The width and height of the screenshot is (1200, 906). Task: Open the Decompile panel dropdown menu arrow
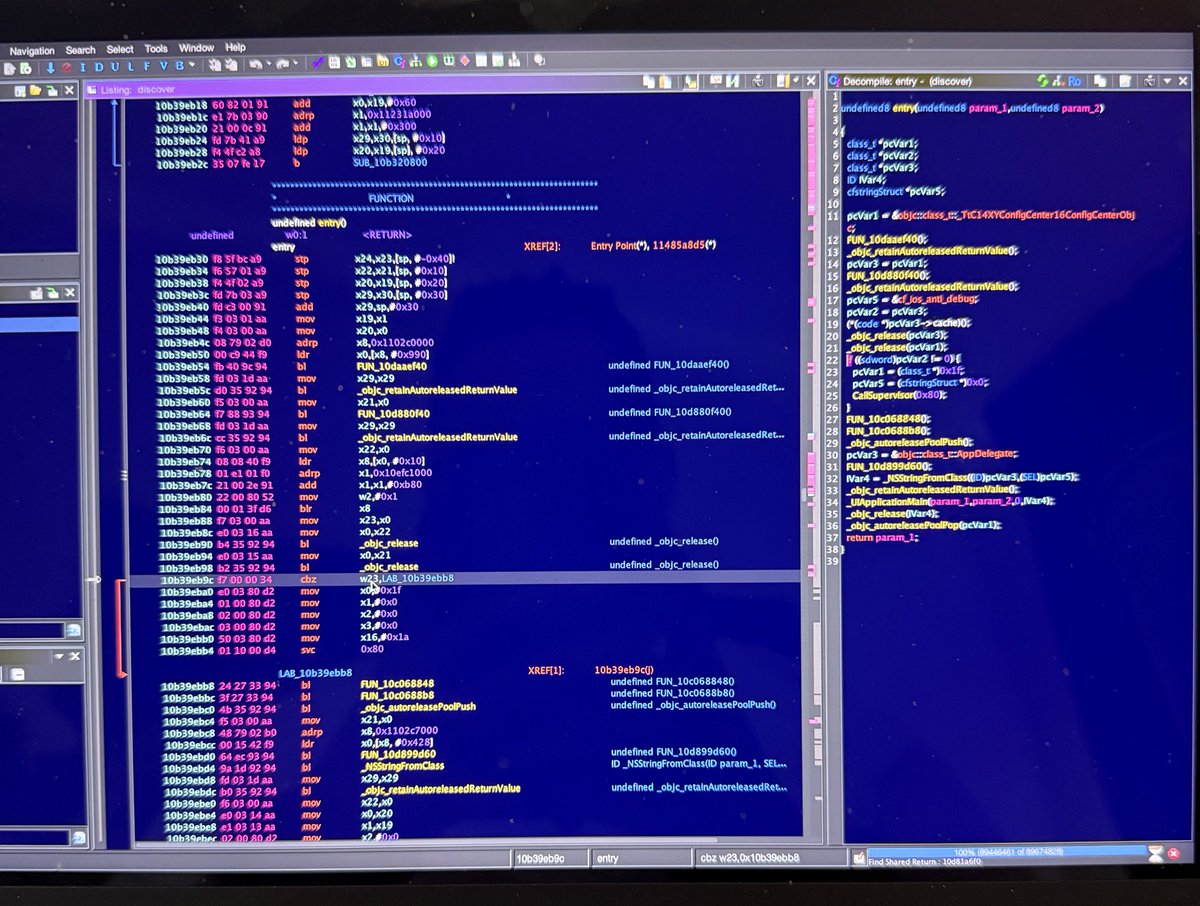pos(1167,81)
